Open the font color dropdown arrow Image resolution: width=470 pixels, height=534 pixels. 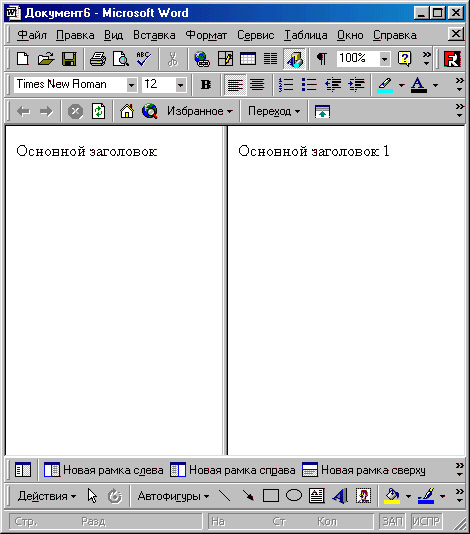pos(435,85)
